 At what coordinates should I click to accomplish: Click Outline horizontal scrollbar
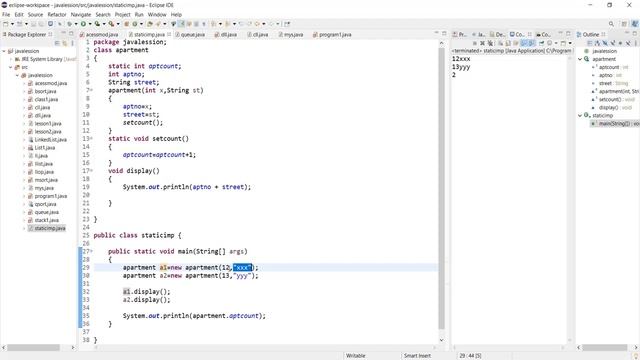[604, 347]
